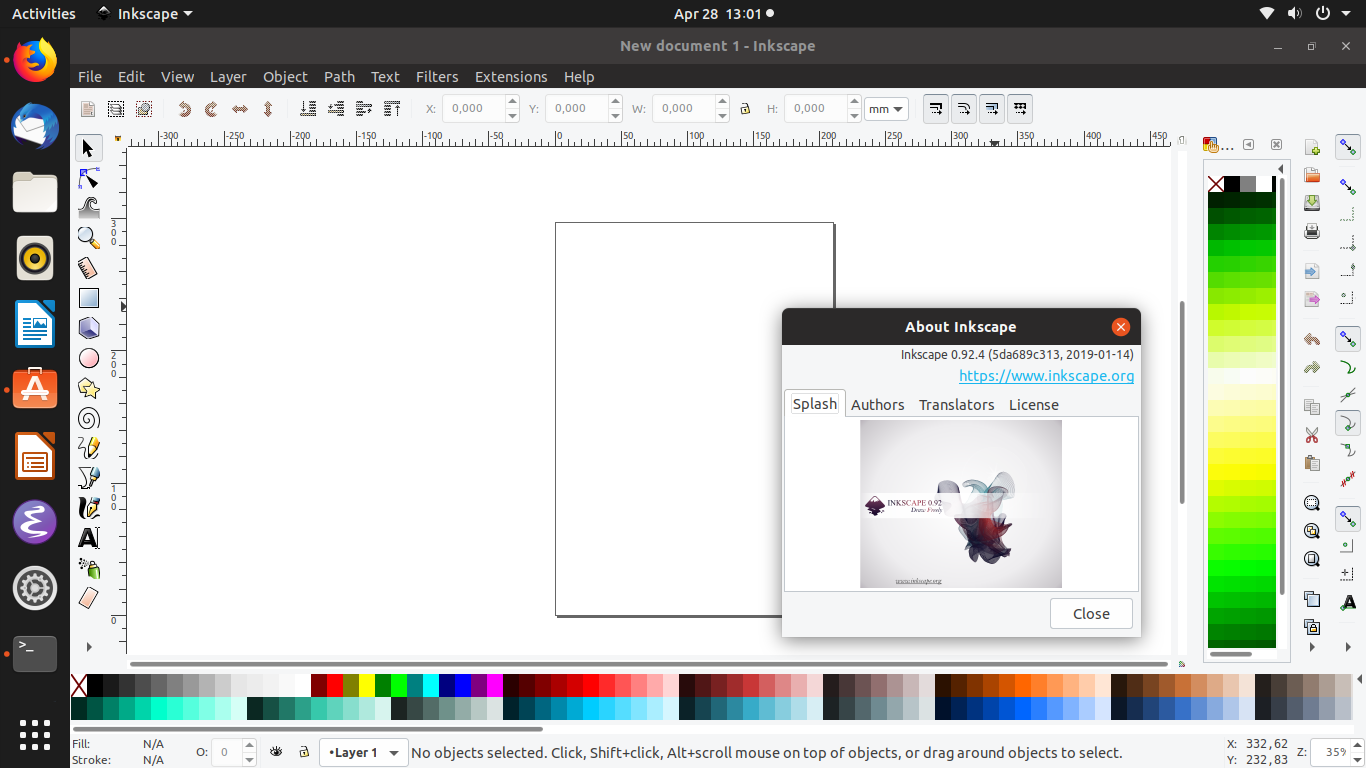This screenshot has height=768, width=1366.
Task: Select the Node editing tool
Action: click(88, 178)
